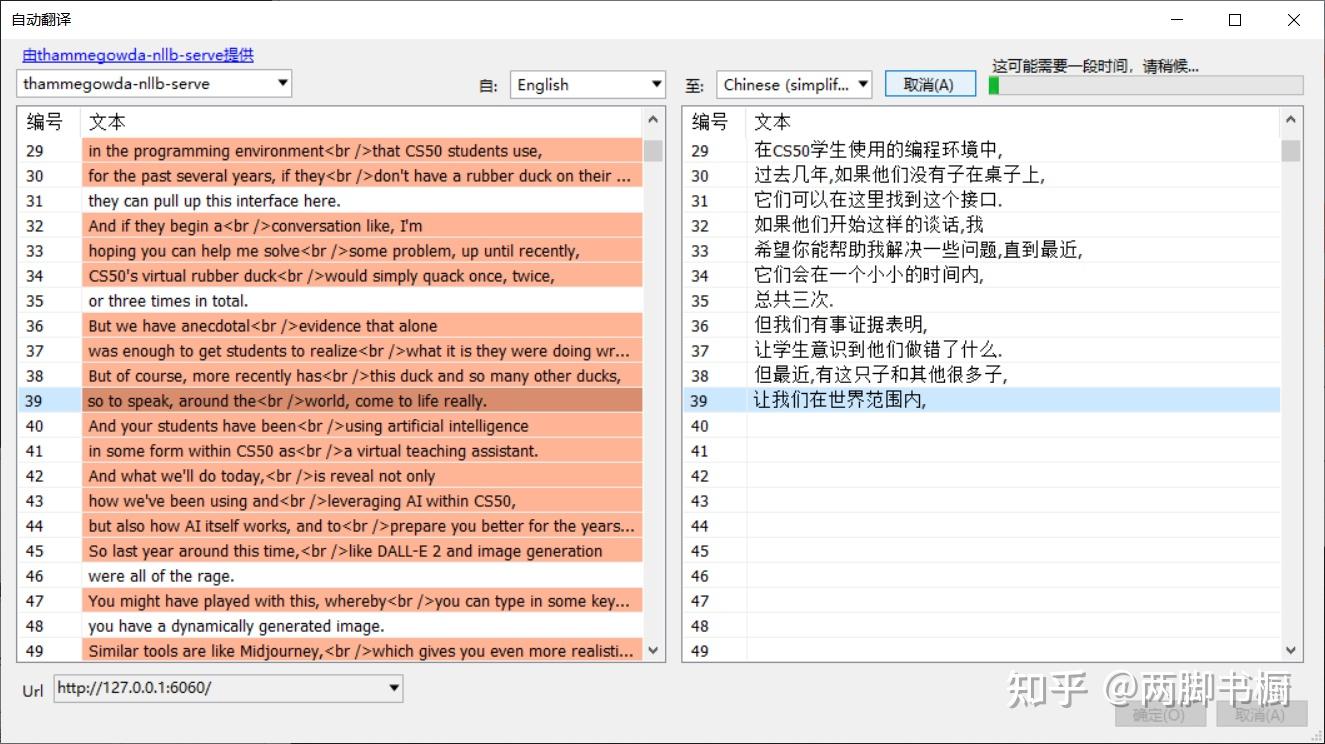The width and height of the screenshot is (1325, 744).
Task: Select translation "它们会在一个小小的时间内,"
Action: pos(982,276)
